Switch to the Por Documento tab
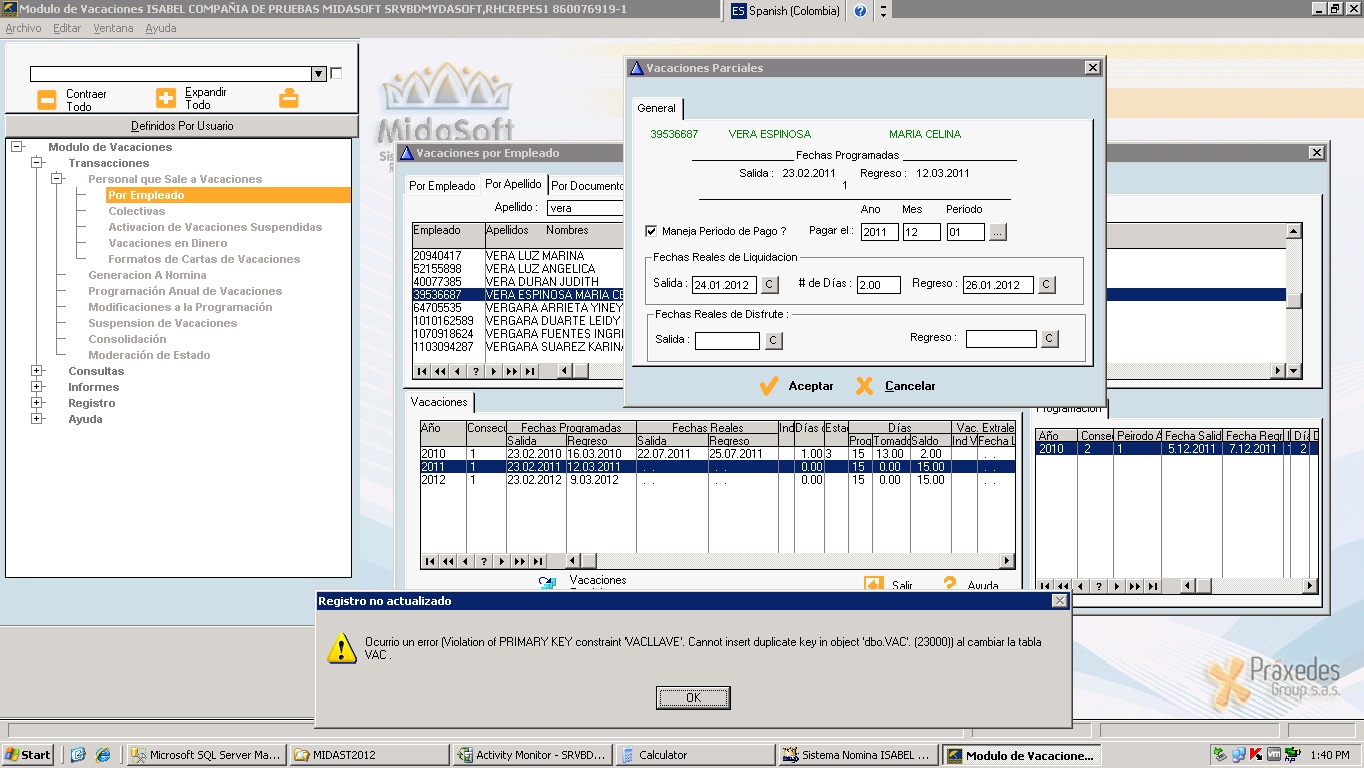Screen dimensions: 1364x768 (x=586, y=186)
